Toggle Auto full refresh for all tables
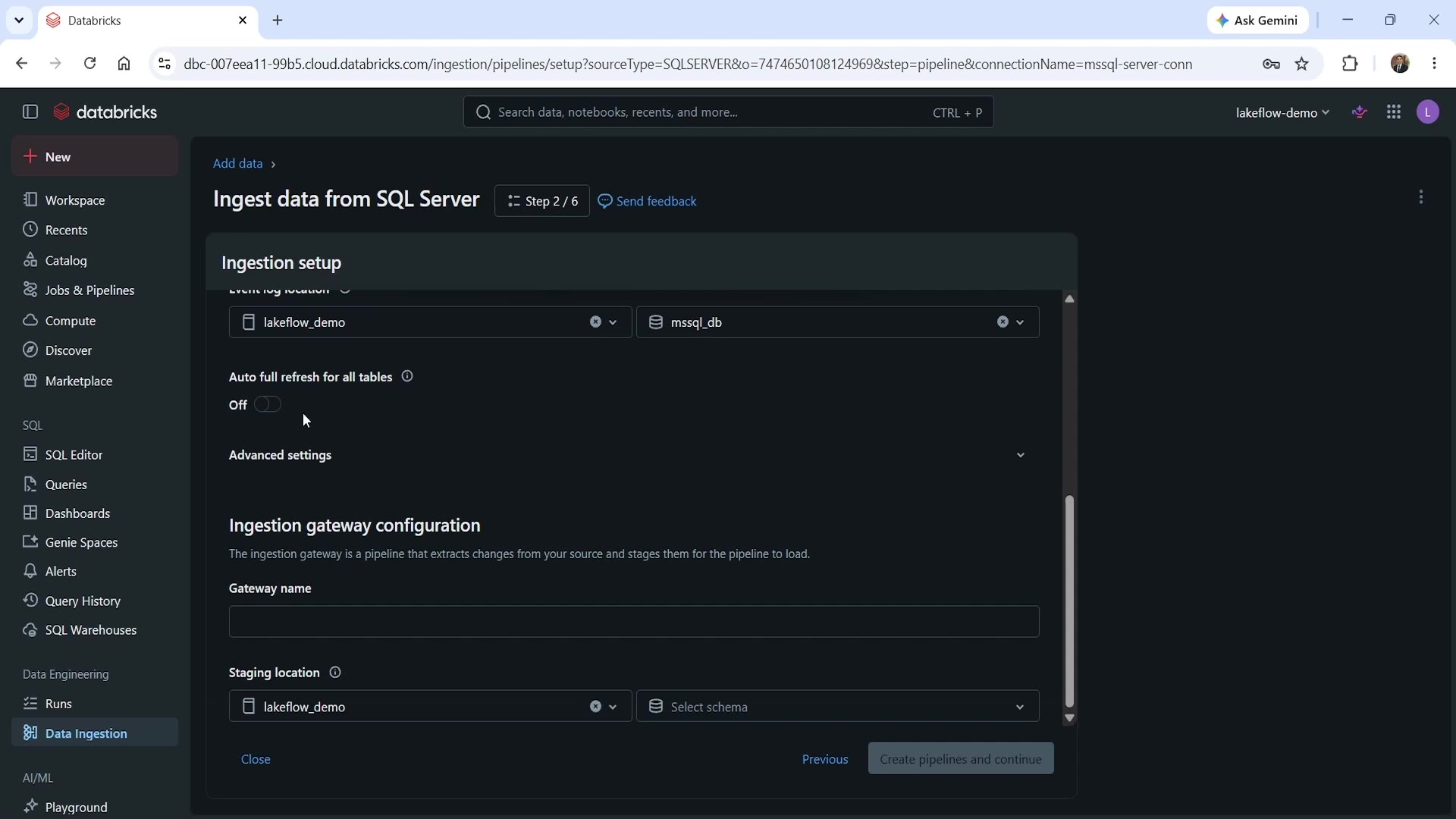 tap(268, 404)
